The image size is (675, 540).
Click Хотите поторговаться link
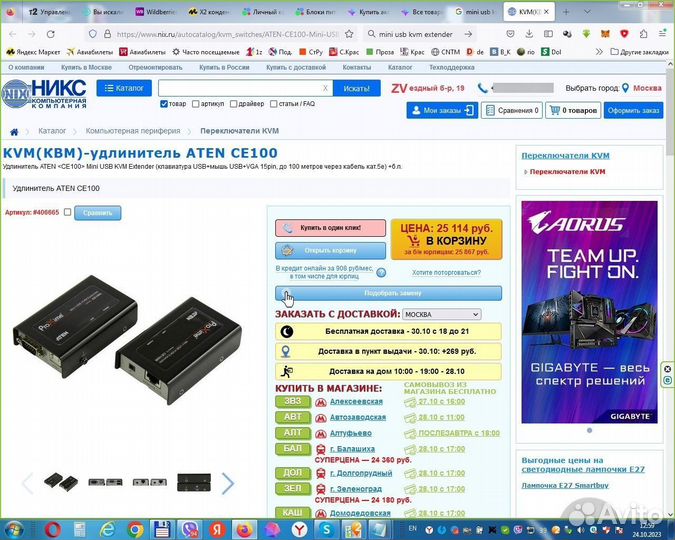(446, 273)
